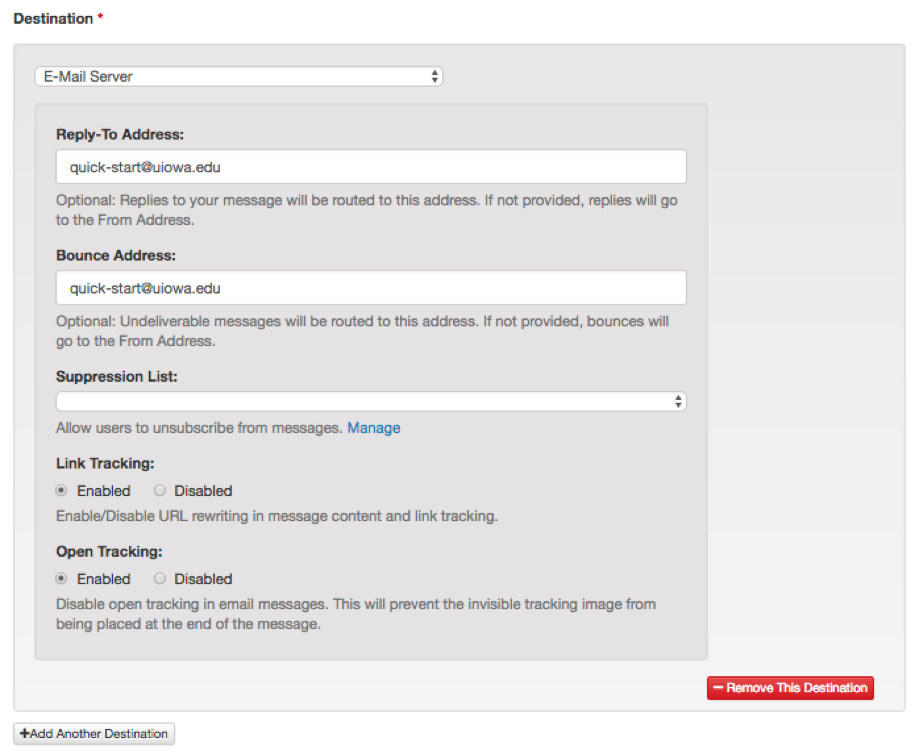Open the E-Mail Server destination type dropdown
This screenshot has height=754, width=919.
(238, 76)
